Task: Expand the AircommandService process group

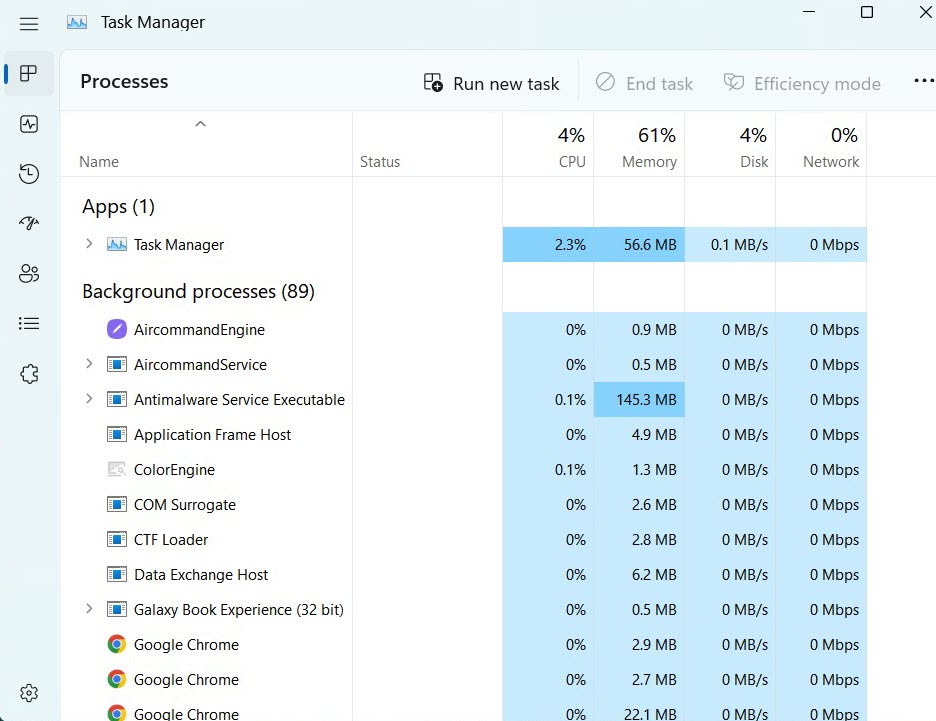Action: coord(89,363)
